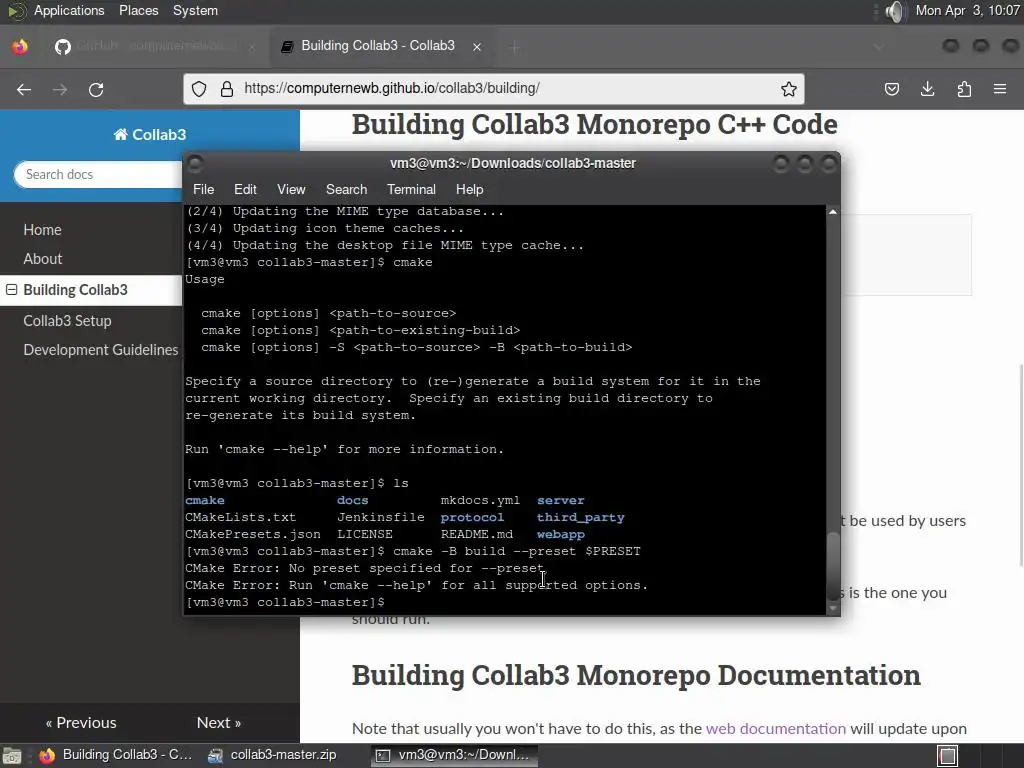Open the list all tabs dropdown arrow

point(878,46)
